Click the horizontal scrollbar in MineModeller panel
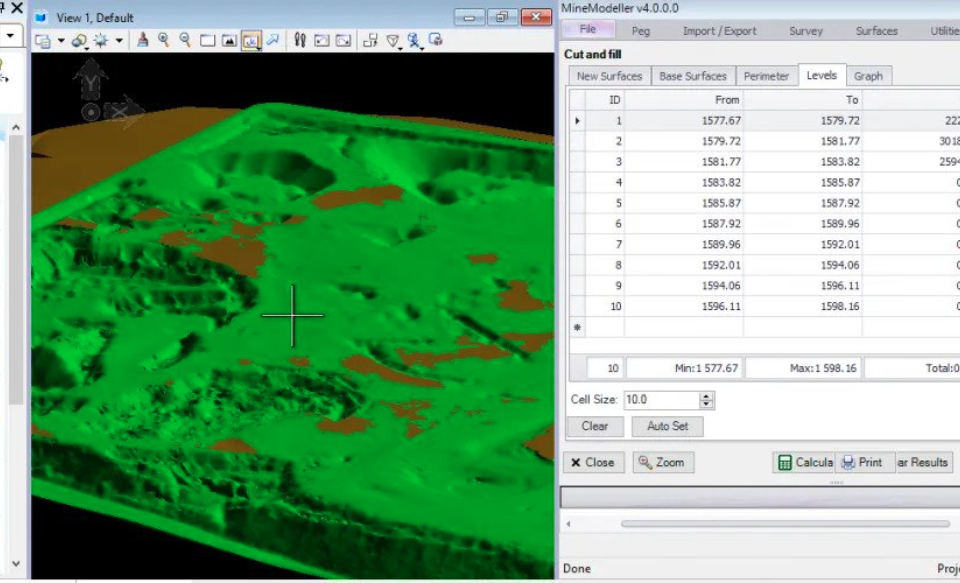960x583 pixels. coord(784,523)
